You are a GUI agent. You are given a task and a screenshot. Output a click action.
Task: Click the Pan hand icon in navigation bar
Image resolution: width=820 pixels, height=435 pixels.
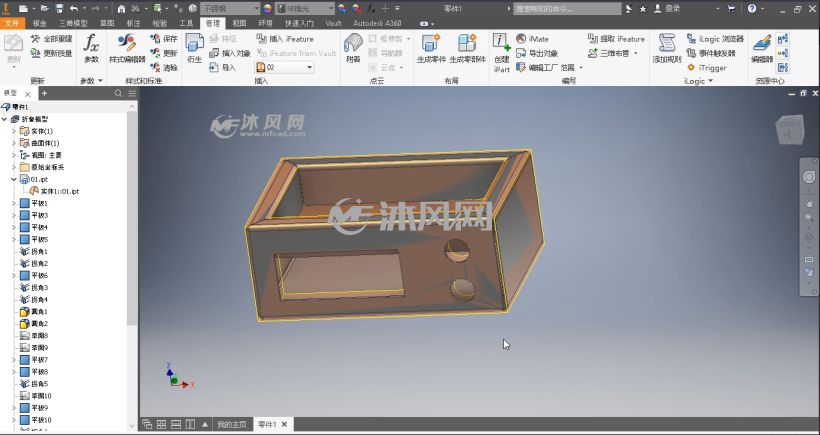(x=809, y=202)
